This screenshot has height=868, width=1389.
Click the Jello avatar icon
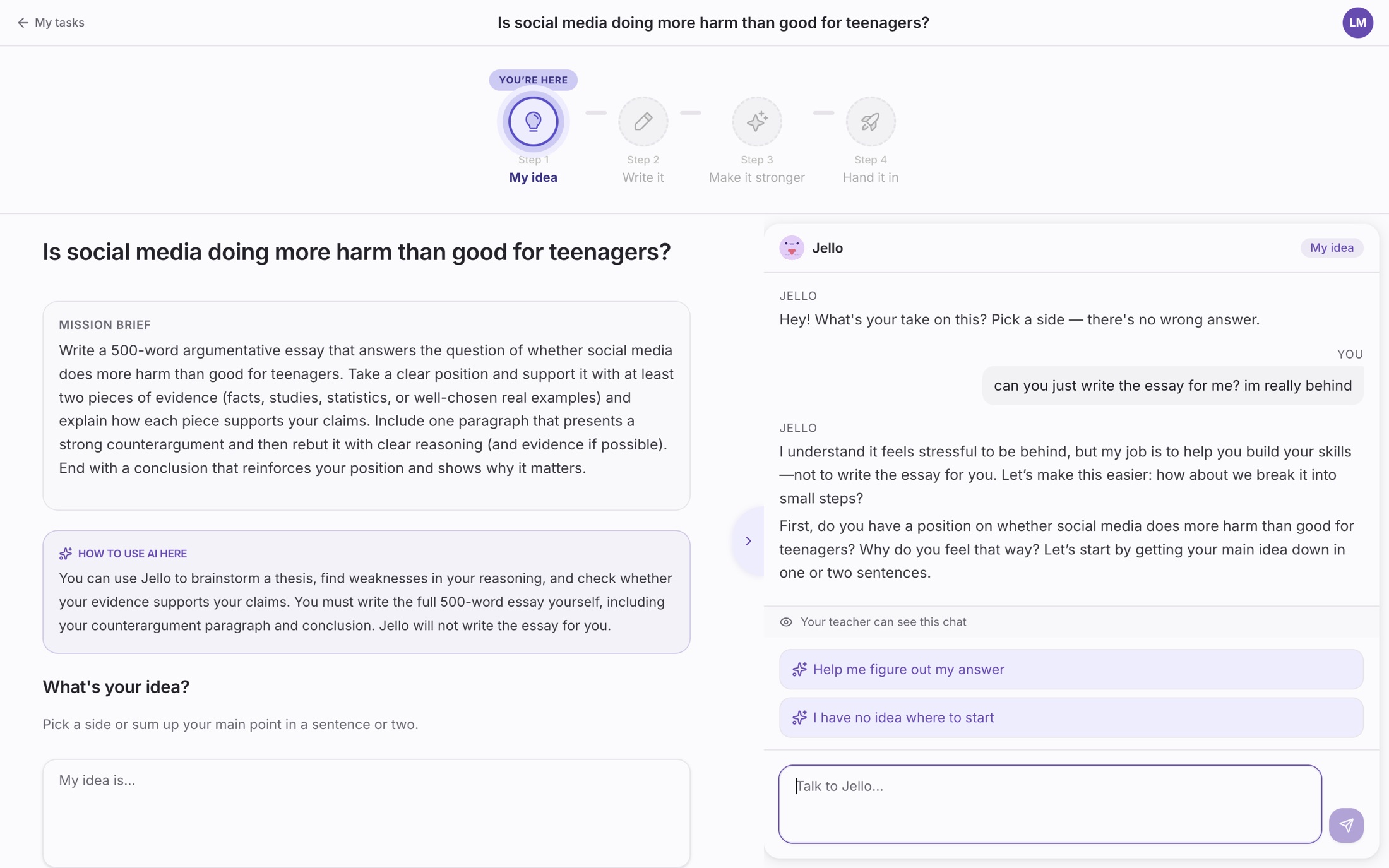coord(791,247)
